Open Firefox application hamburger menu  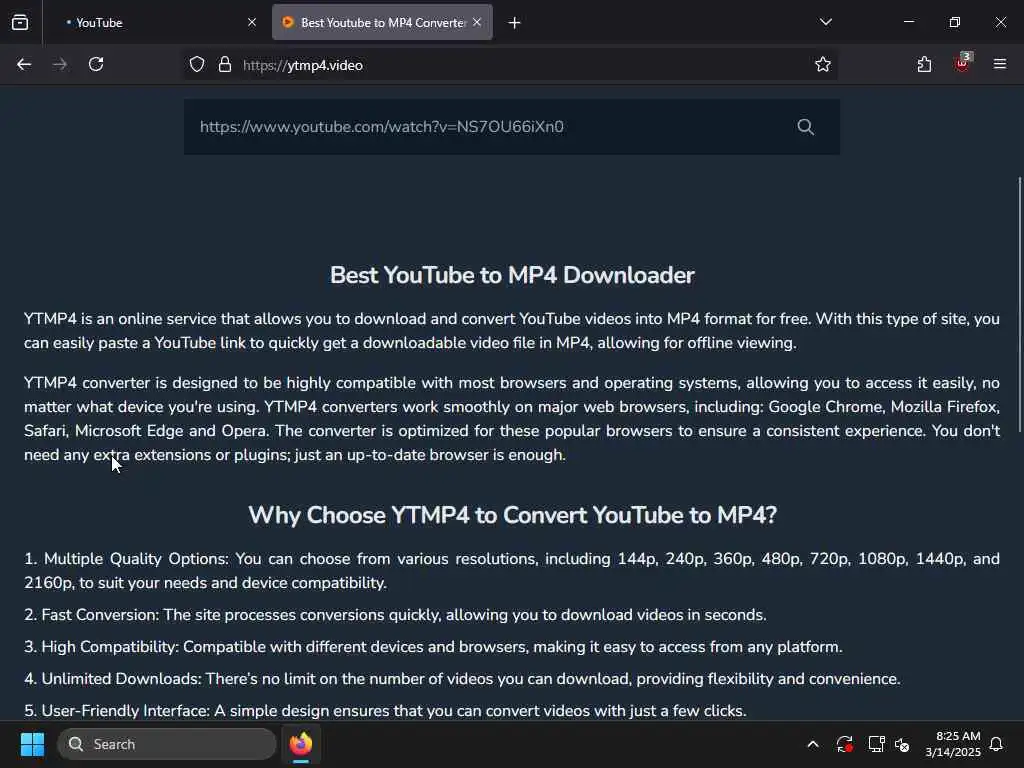pyautogui.click(x=1000, y=64)
